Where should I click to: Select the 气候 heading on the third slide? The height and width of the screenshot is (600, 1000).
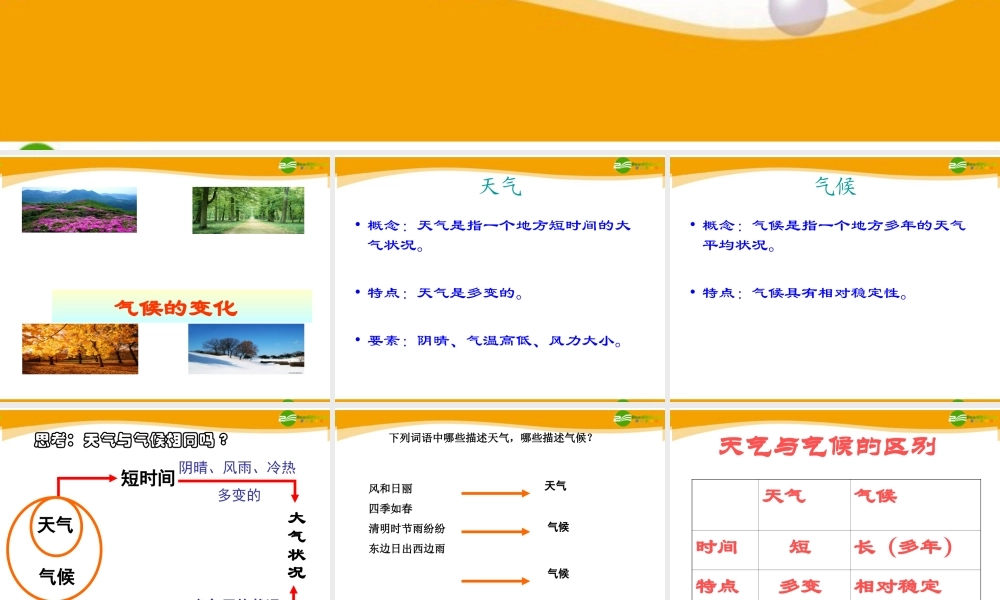835,186
